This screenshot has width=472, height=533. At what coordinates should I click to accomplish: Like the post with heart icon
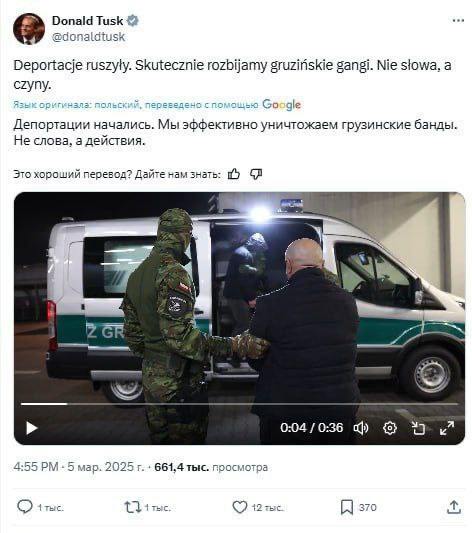click(240, 507)
